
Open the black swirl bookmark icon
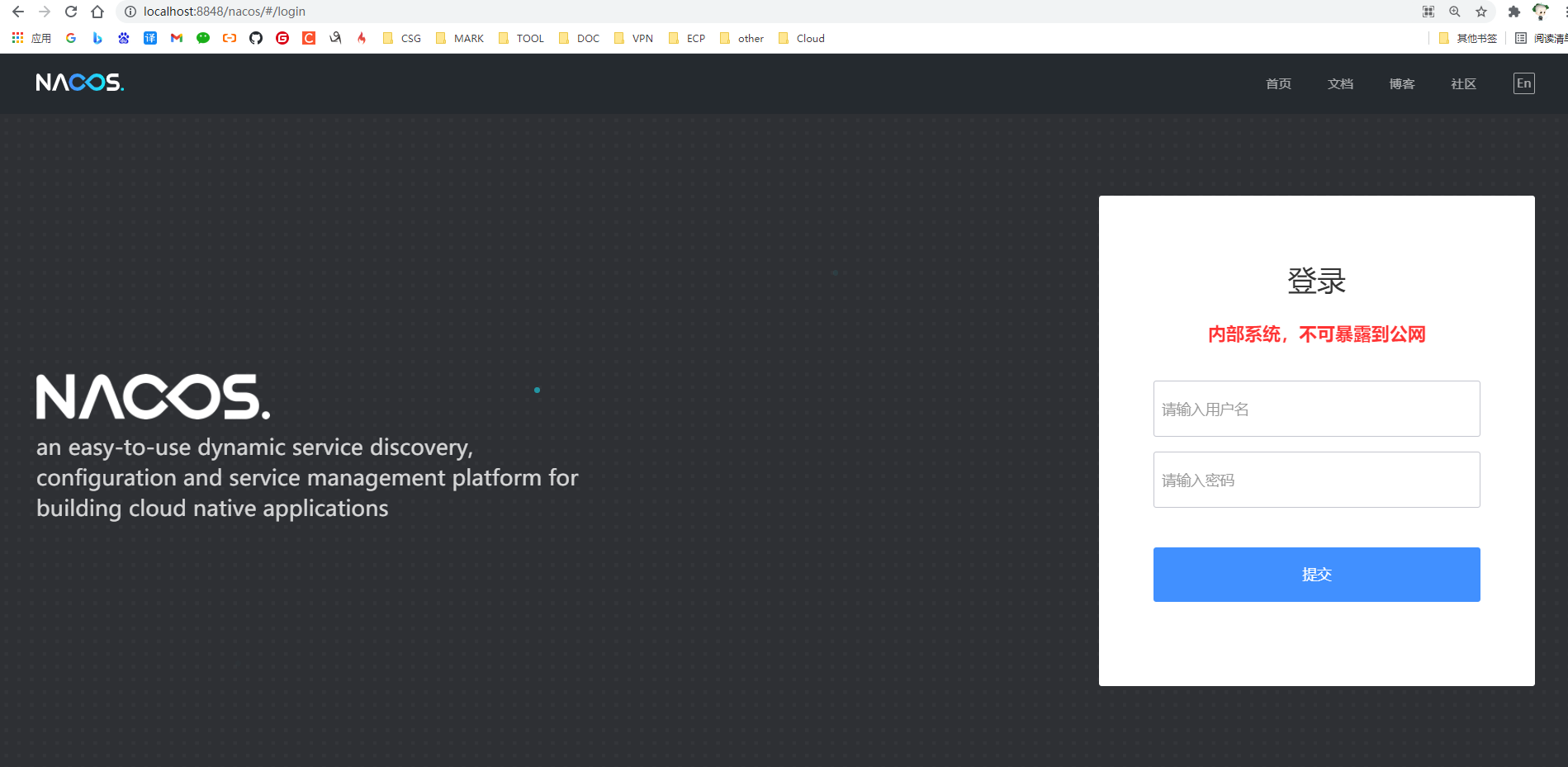point(335,38)
